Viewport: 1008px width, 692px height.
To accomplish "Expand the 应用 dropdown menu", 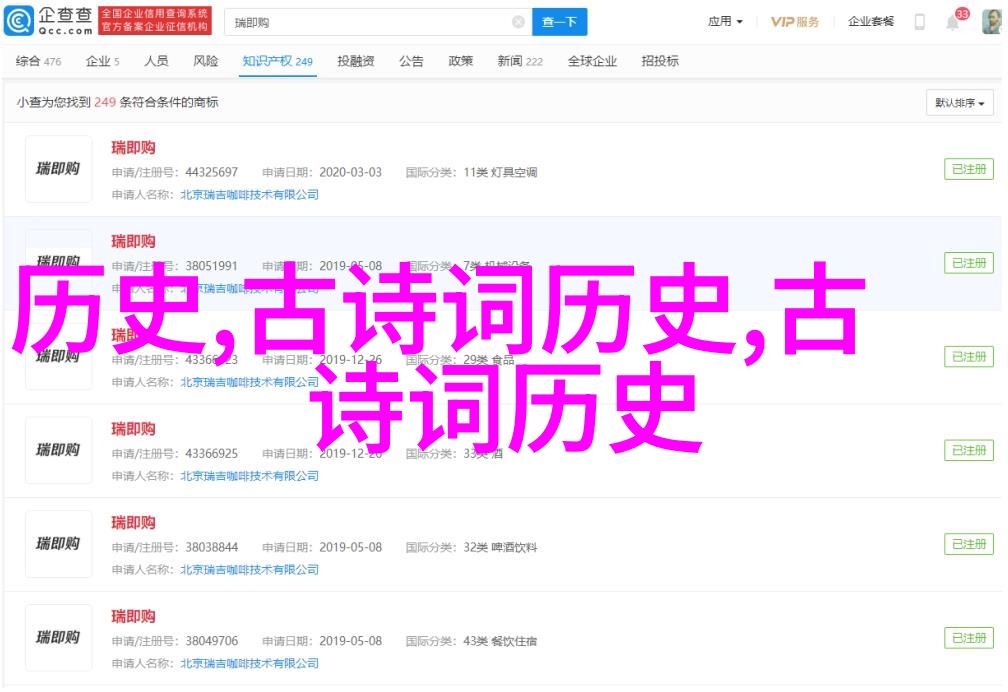I will pos(725,21).
